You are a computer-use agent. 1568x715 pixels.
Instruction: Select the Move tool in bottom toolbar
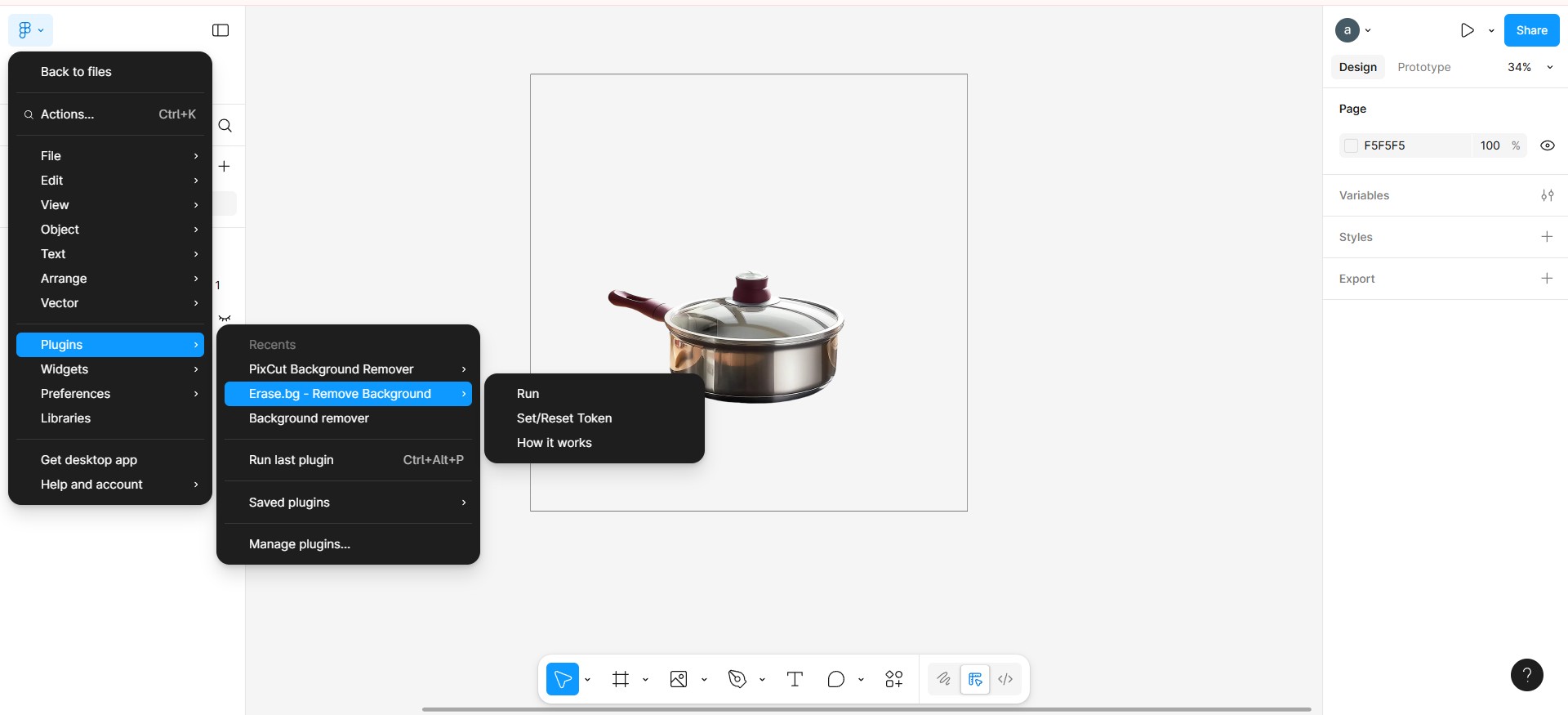click(563, 679)
